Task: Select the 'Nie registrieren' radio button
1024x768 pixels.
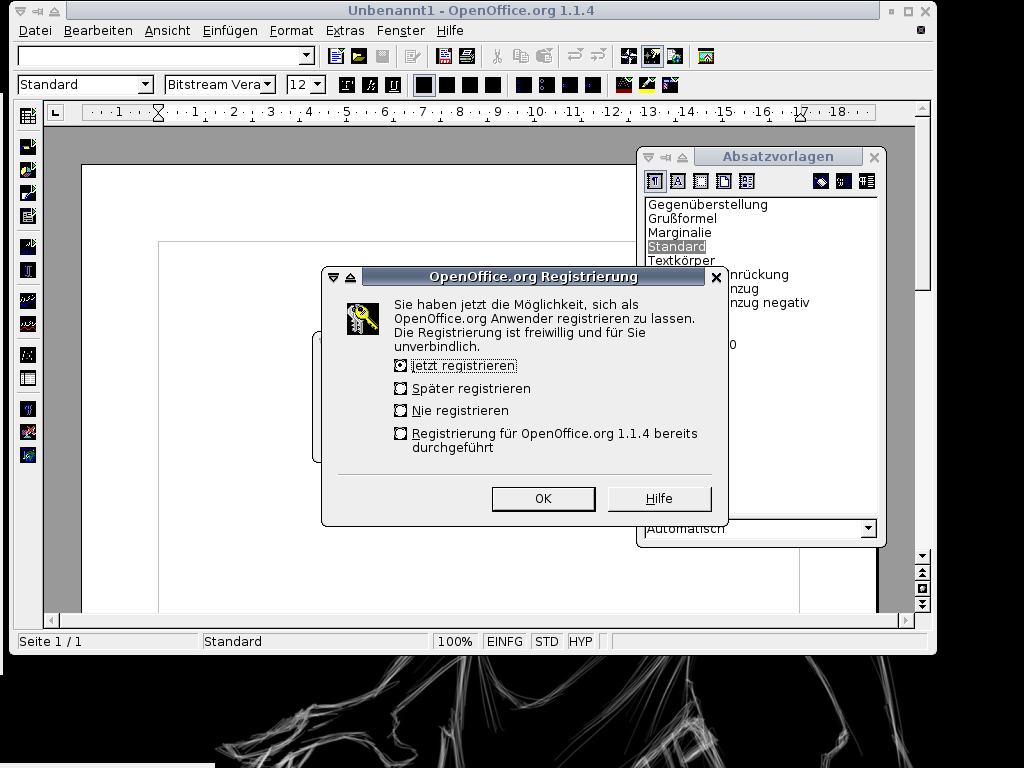Action: [x=401, y=411]
